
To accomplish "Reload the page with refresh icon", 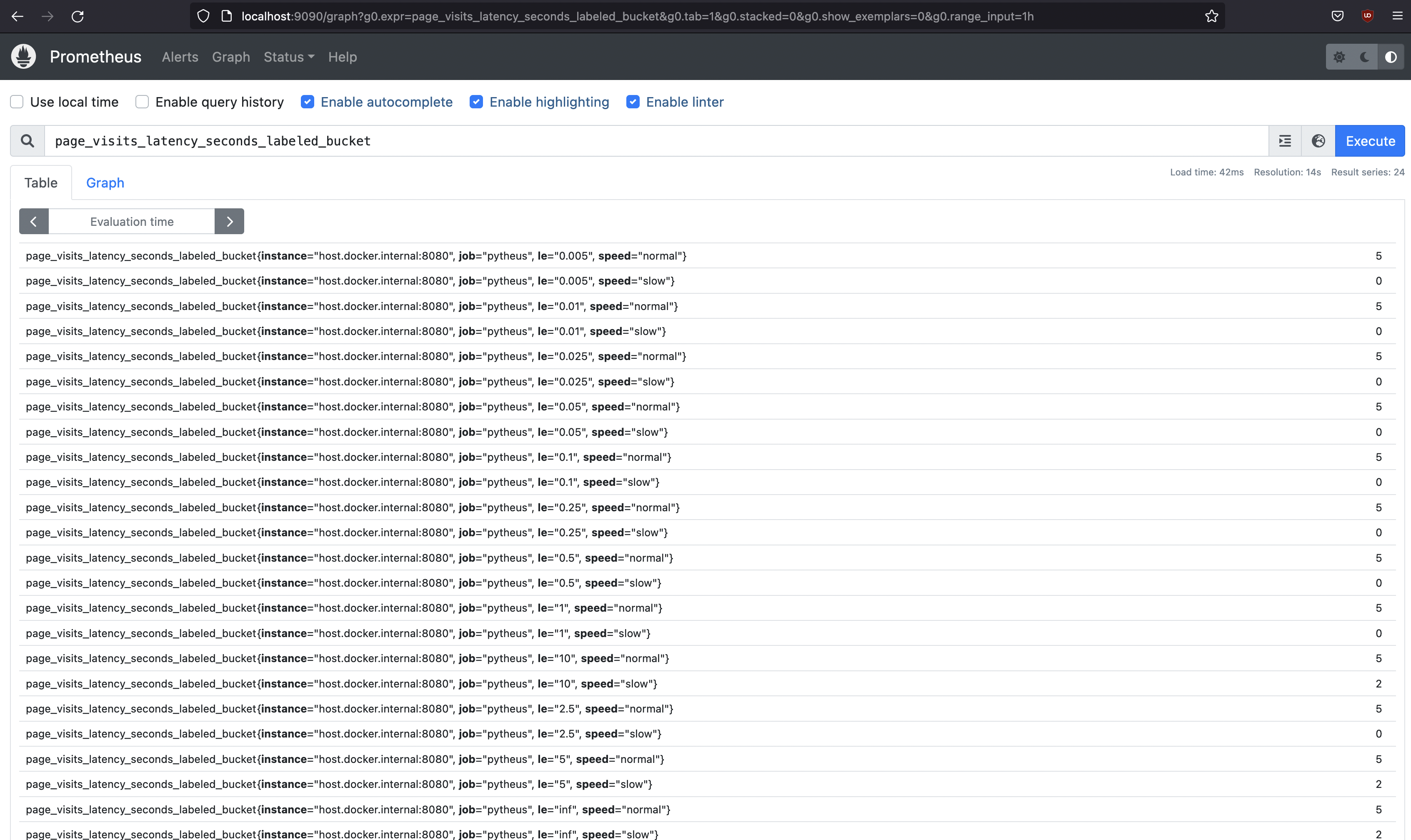I will click(78, 16).
